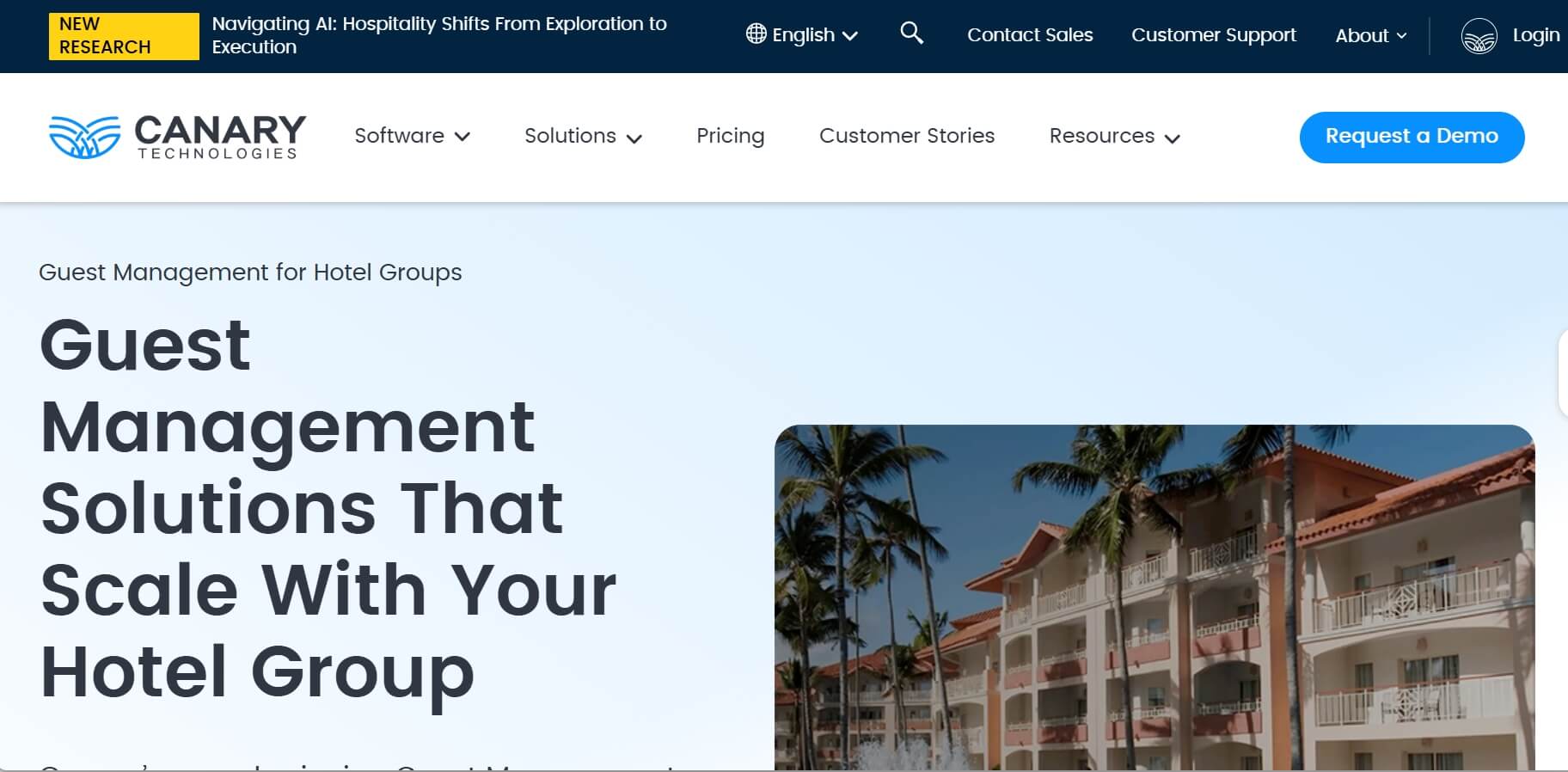
Task: Open the Contact Sales link
Action: [x=1030, y=35]
